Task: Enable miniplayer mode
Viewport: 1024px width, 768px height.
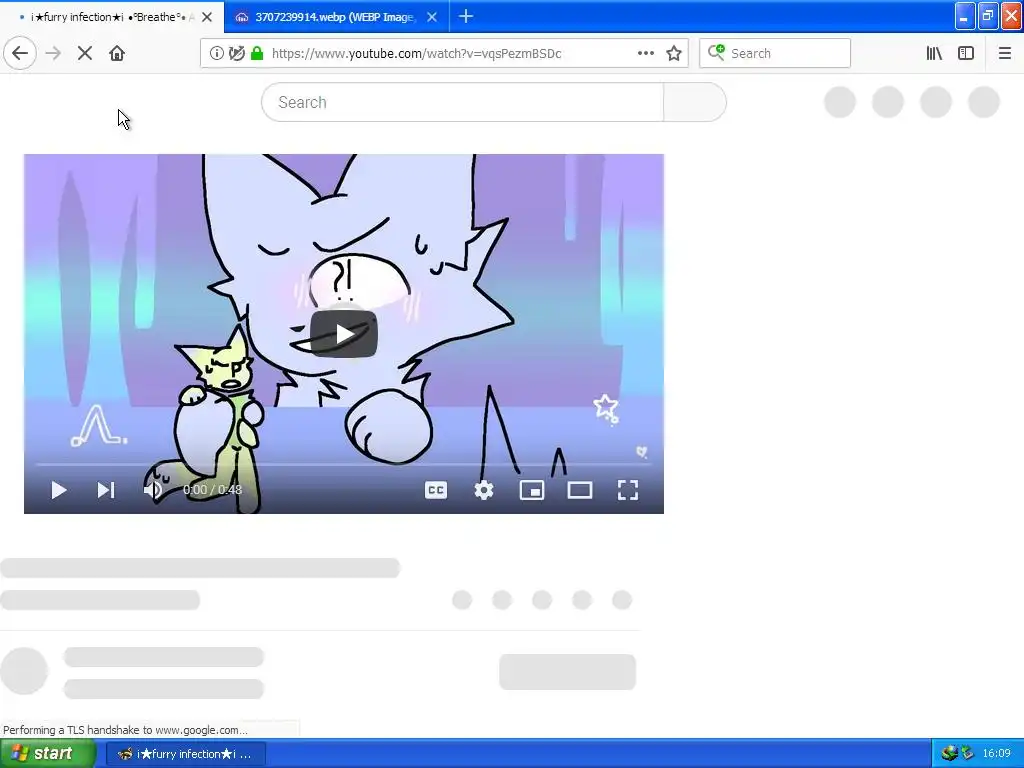Action: pos(532,490)
